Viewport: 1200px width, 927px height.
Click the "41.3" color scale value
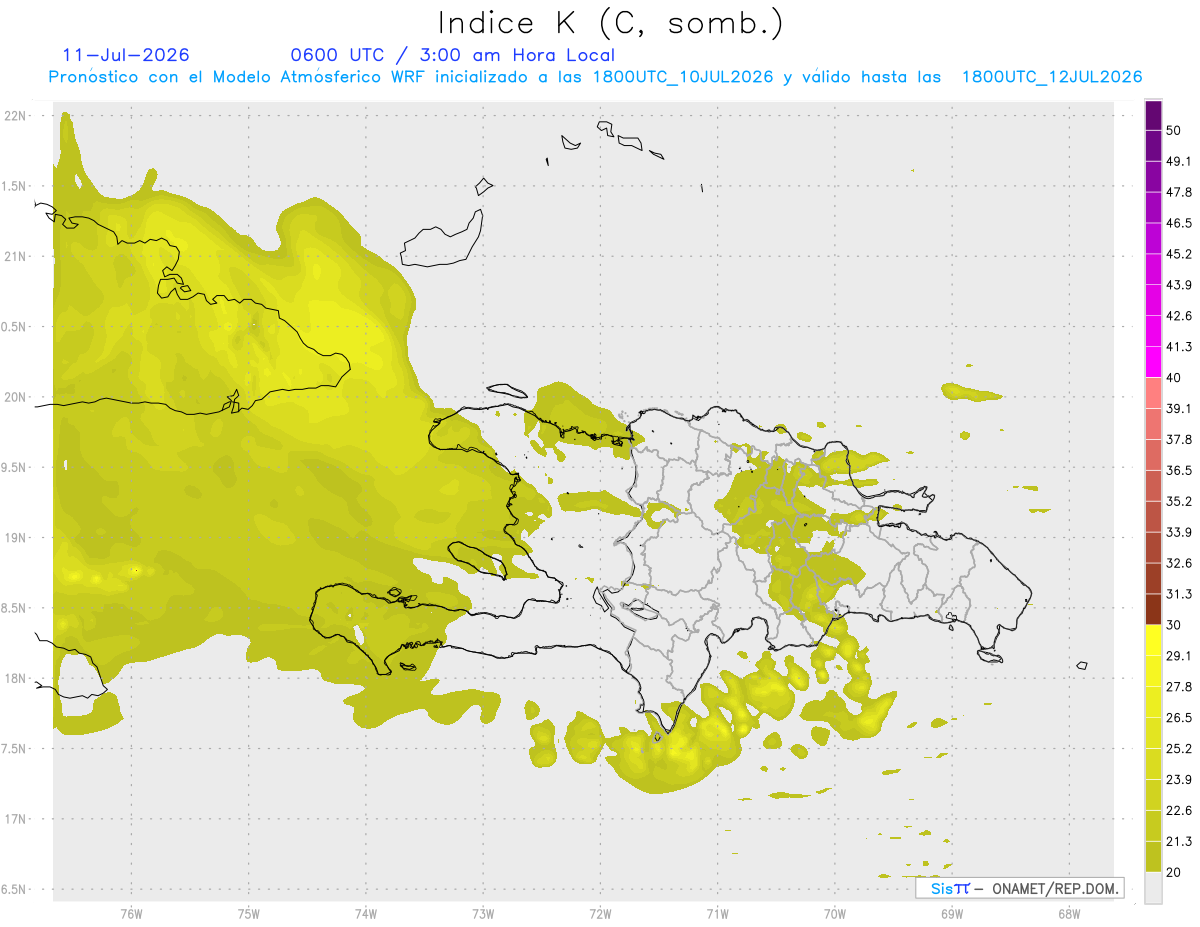[x=1179, y=347]
